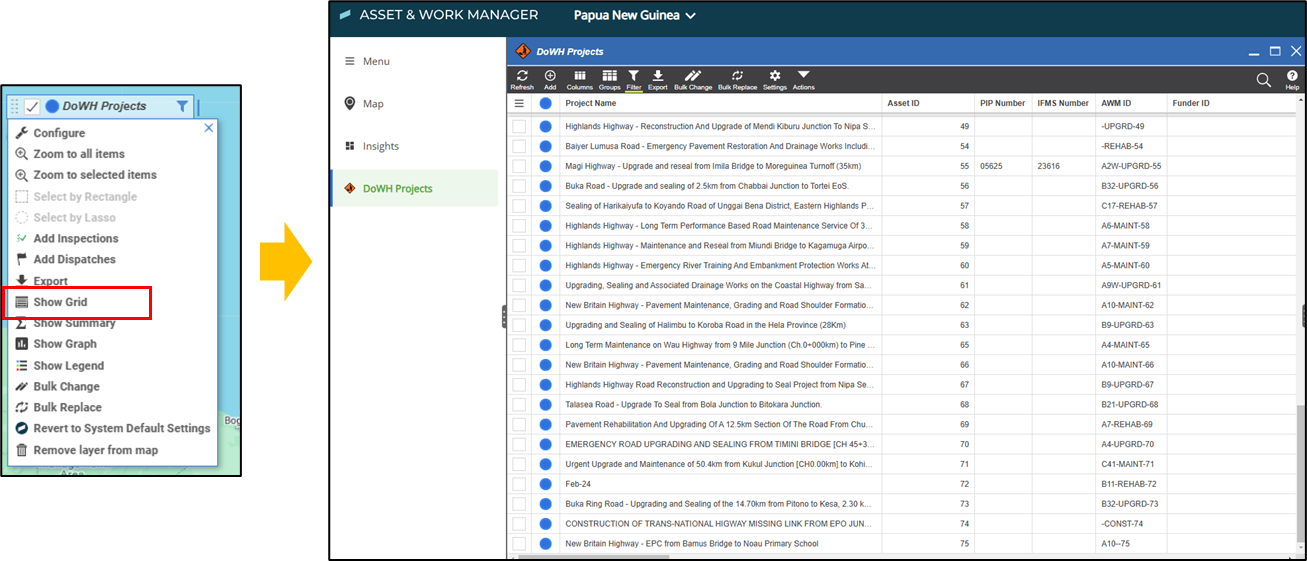Sort by PIP Number column header

[x=1004, y=103]
